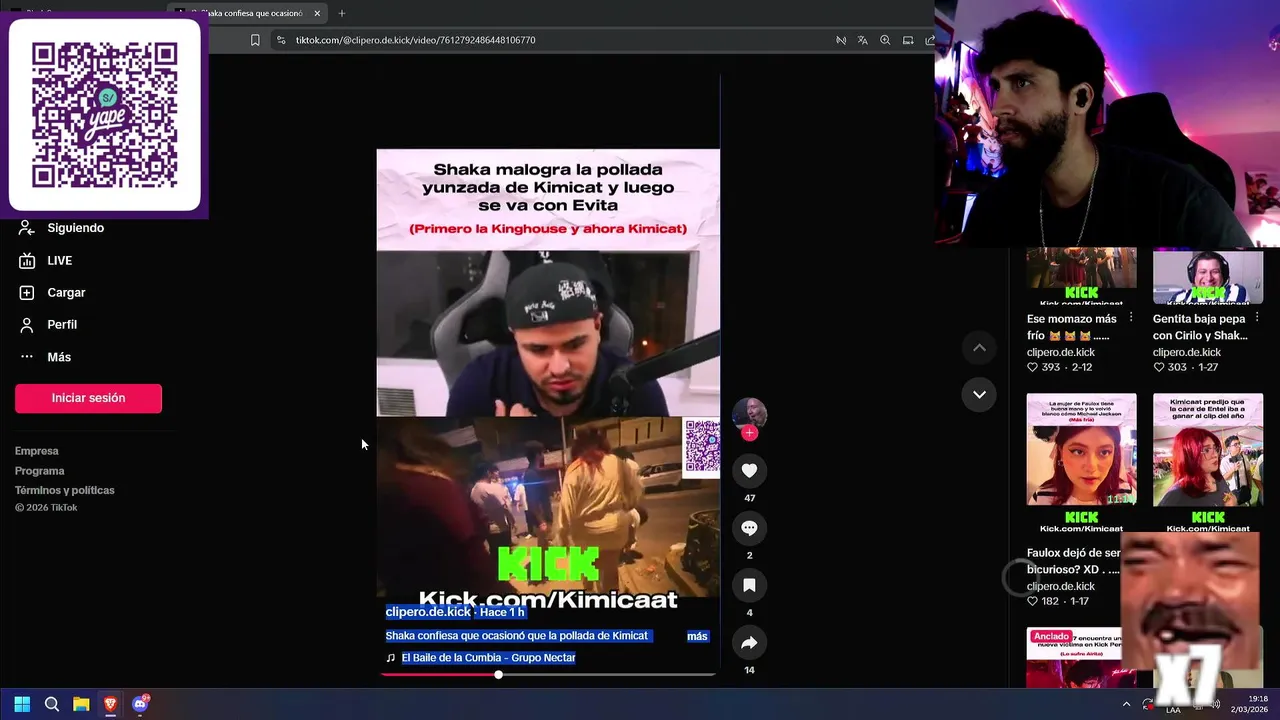Expand video description with 'más'
Image resolution: width=1280 pixels, height=720 pixels.
click(697, 636)
